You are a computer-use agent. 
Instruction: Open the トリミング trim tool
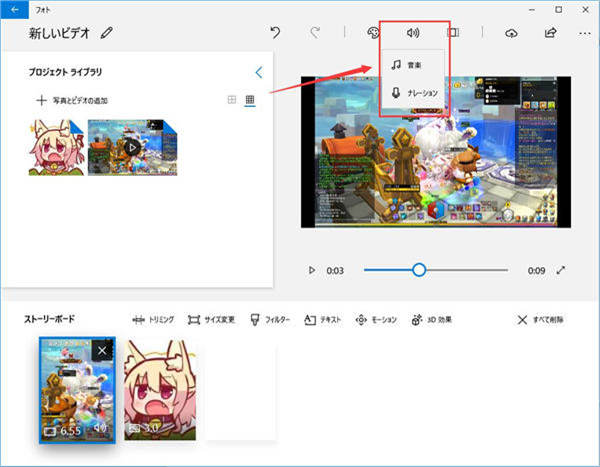(153, 320)
